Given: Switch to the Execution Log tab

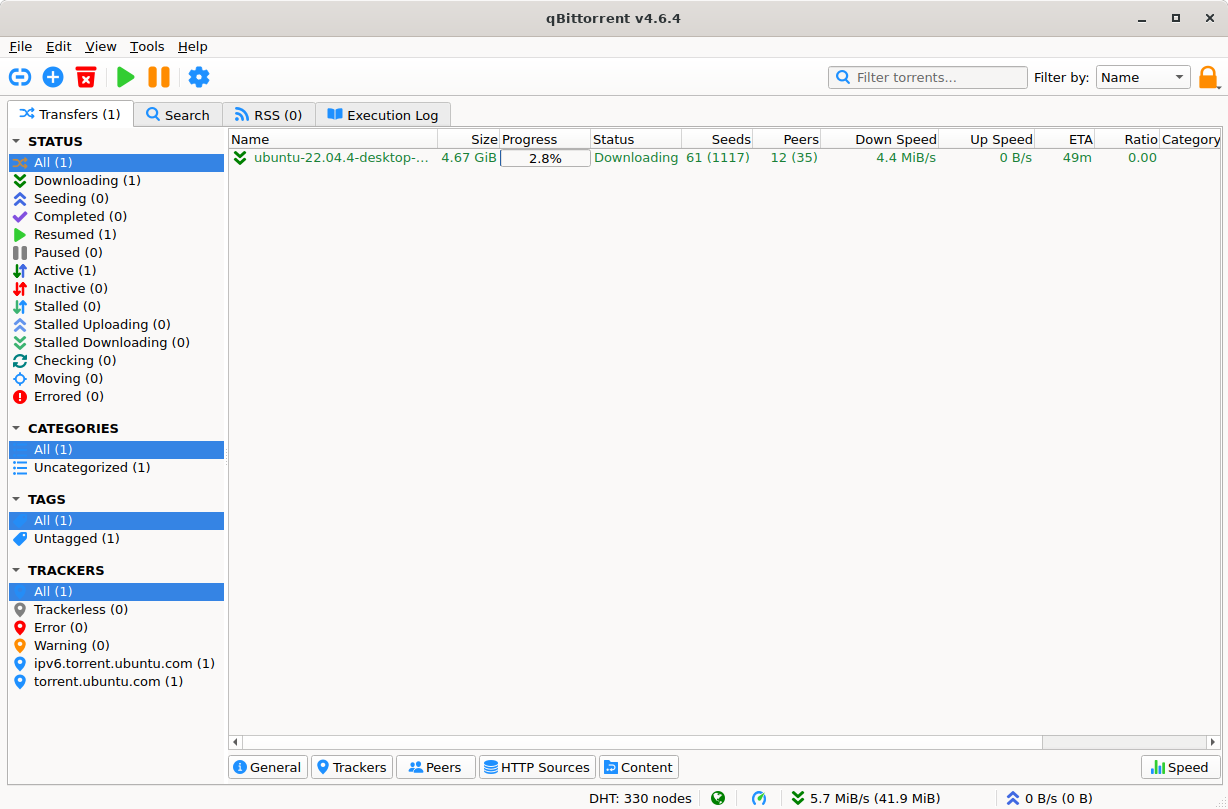Looking at the screenshot, I should tap(383, 114).
